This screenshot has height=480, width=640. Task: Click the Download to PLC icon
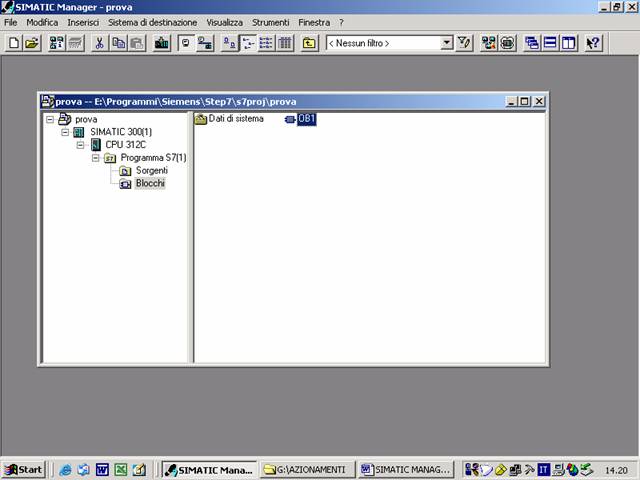[161, 43]
